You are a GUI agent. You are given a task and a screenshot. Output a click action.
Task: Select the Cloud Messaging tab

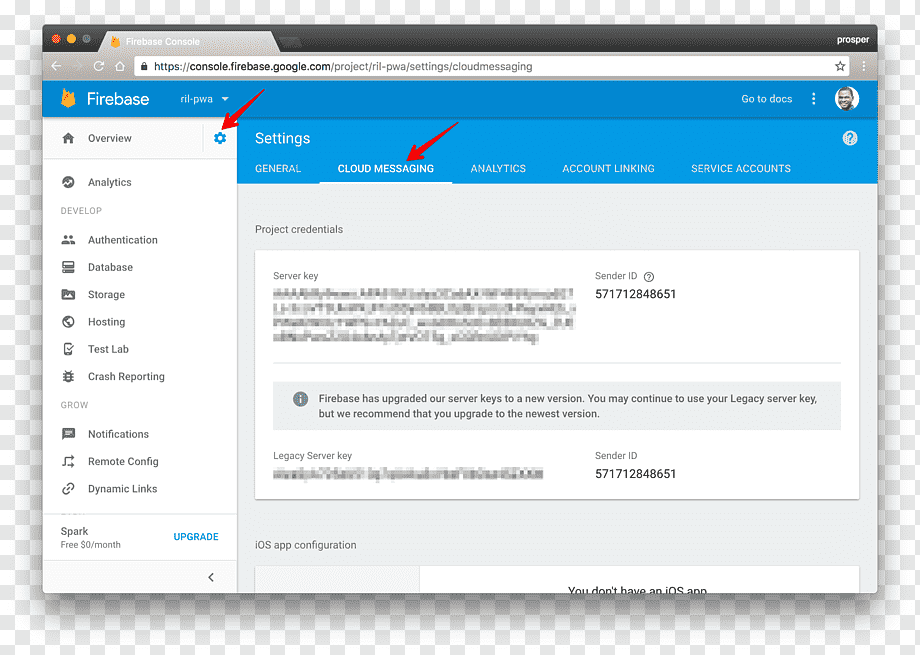click(x=385, y=169)
